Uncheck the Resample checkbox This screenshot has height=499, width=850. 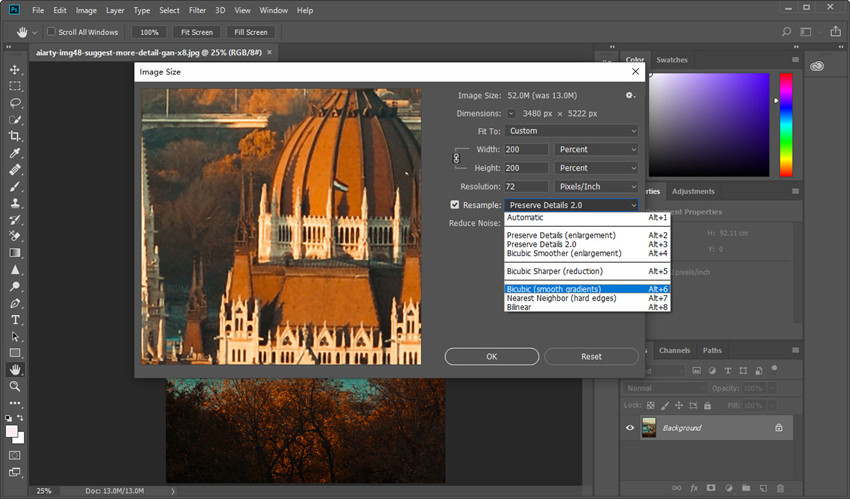point(454,205)
